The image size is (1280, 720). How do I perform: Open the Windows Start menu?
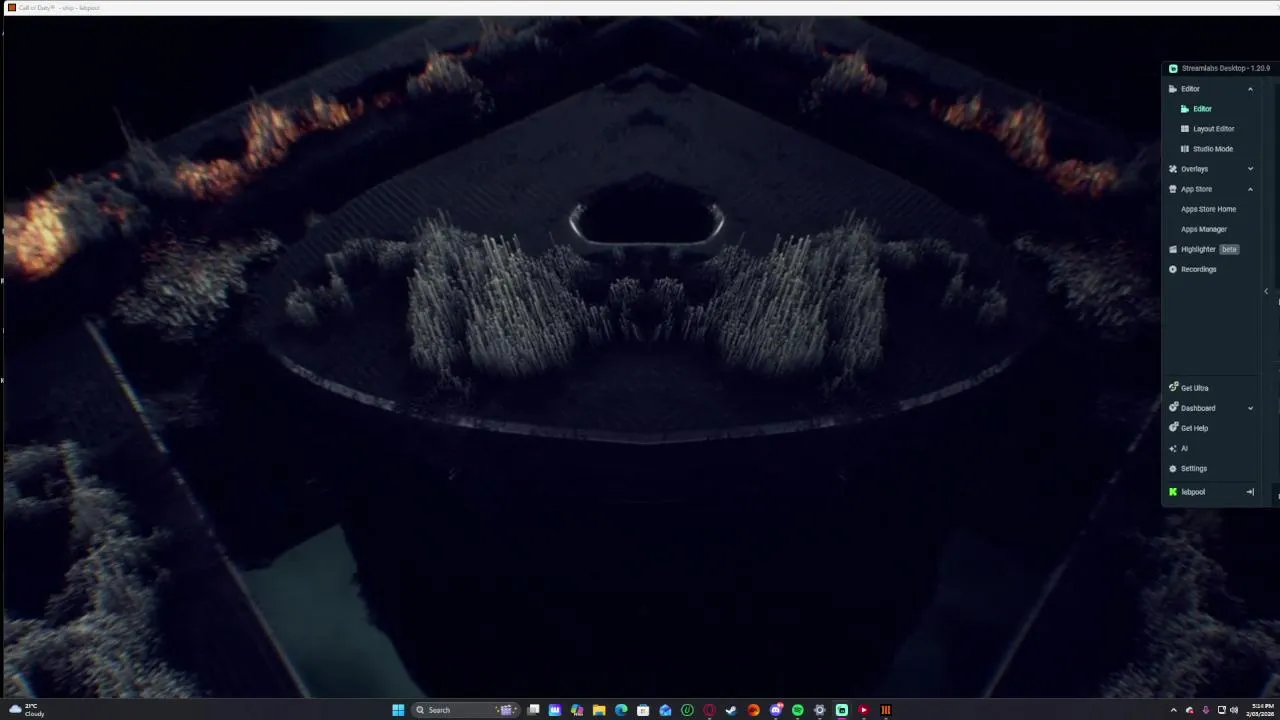pyautogui.click(x=398, y=710)
